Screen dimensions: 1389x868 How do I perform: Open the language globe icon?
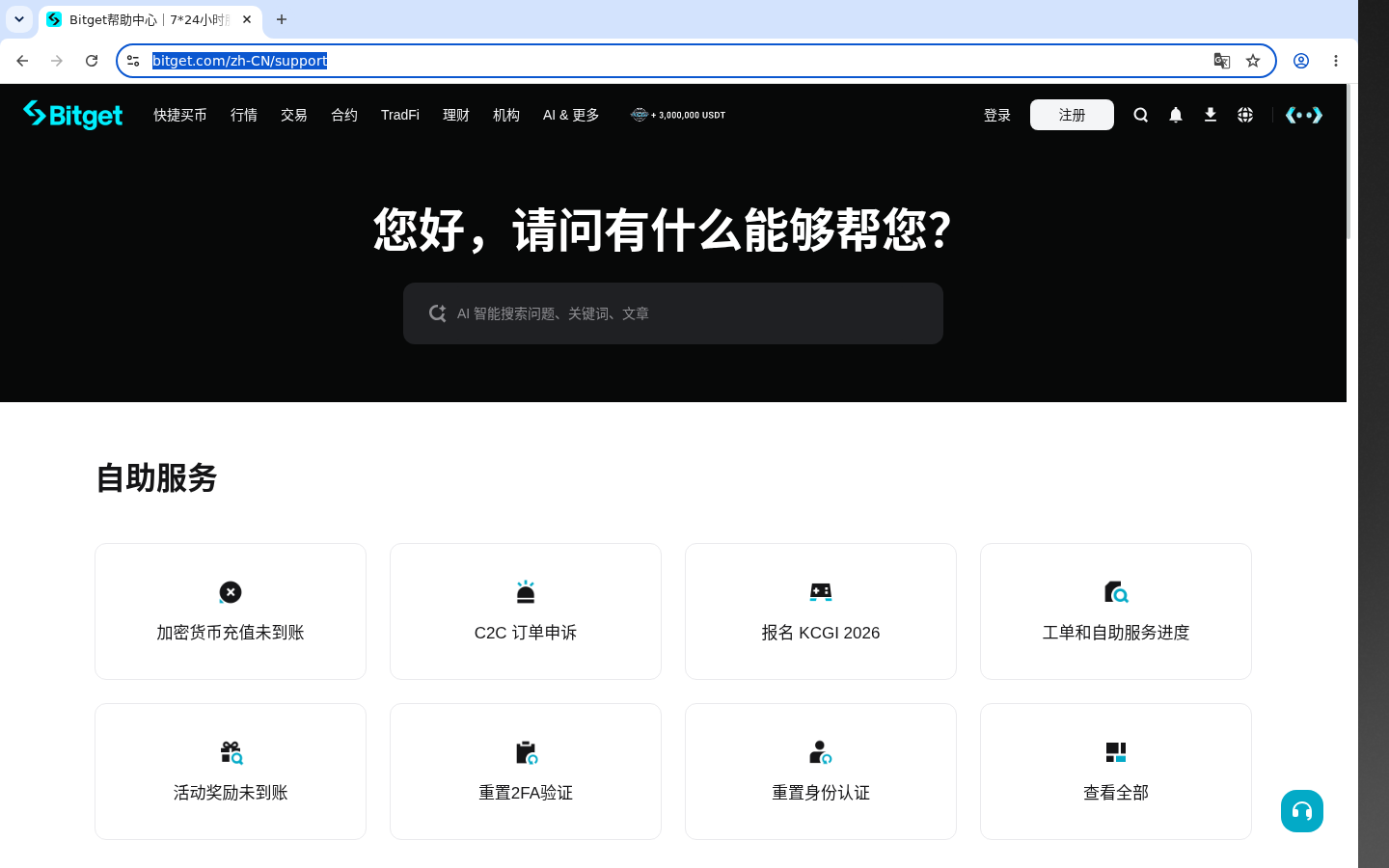click(x=1245, y=115)
